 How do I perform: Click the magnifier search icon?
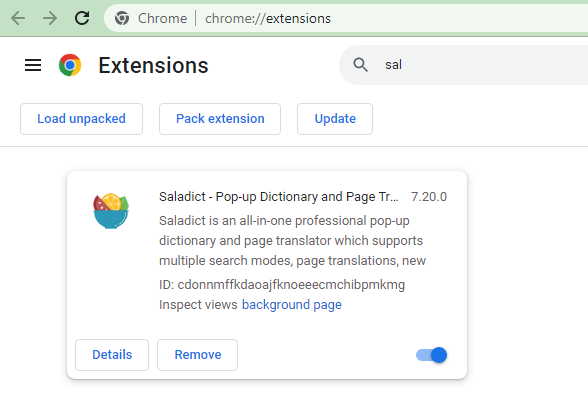360,65
